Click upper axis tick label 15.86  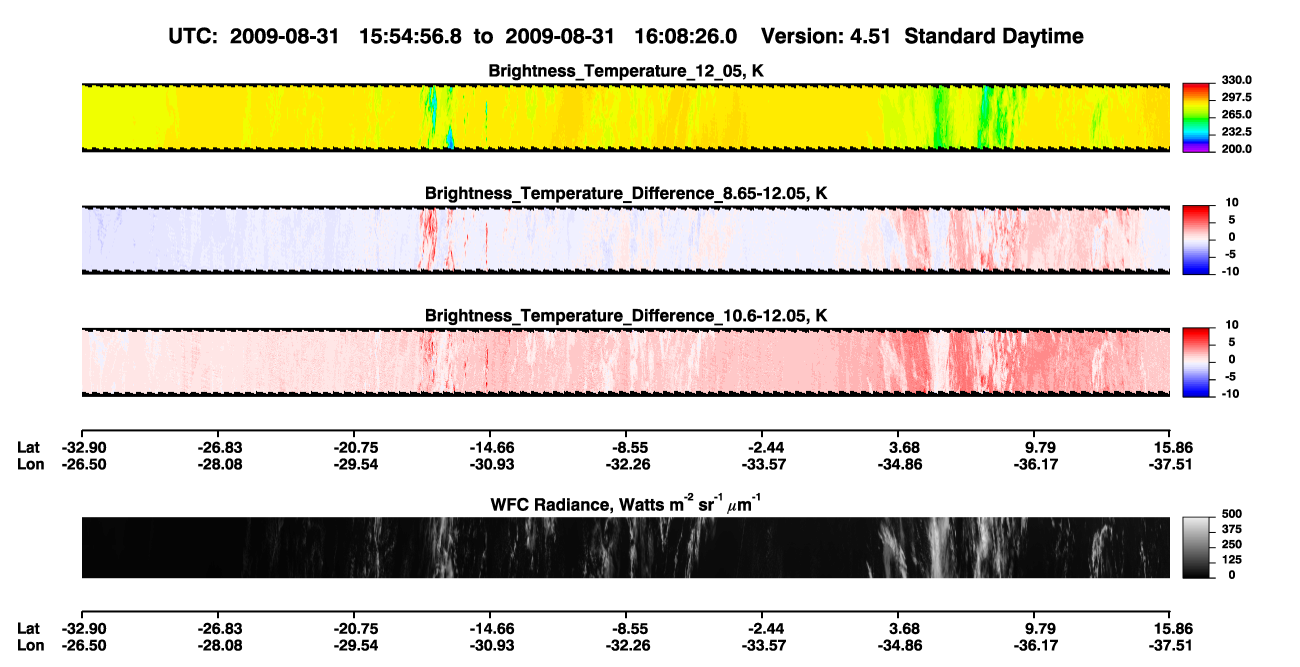[x=1170, y=448]
